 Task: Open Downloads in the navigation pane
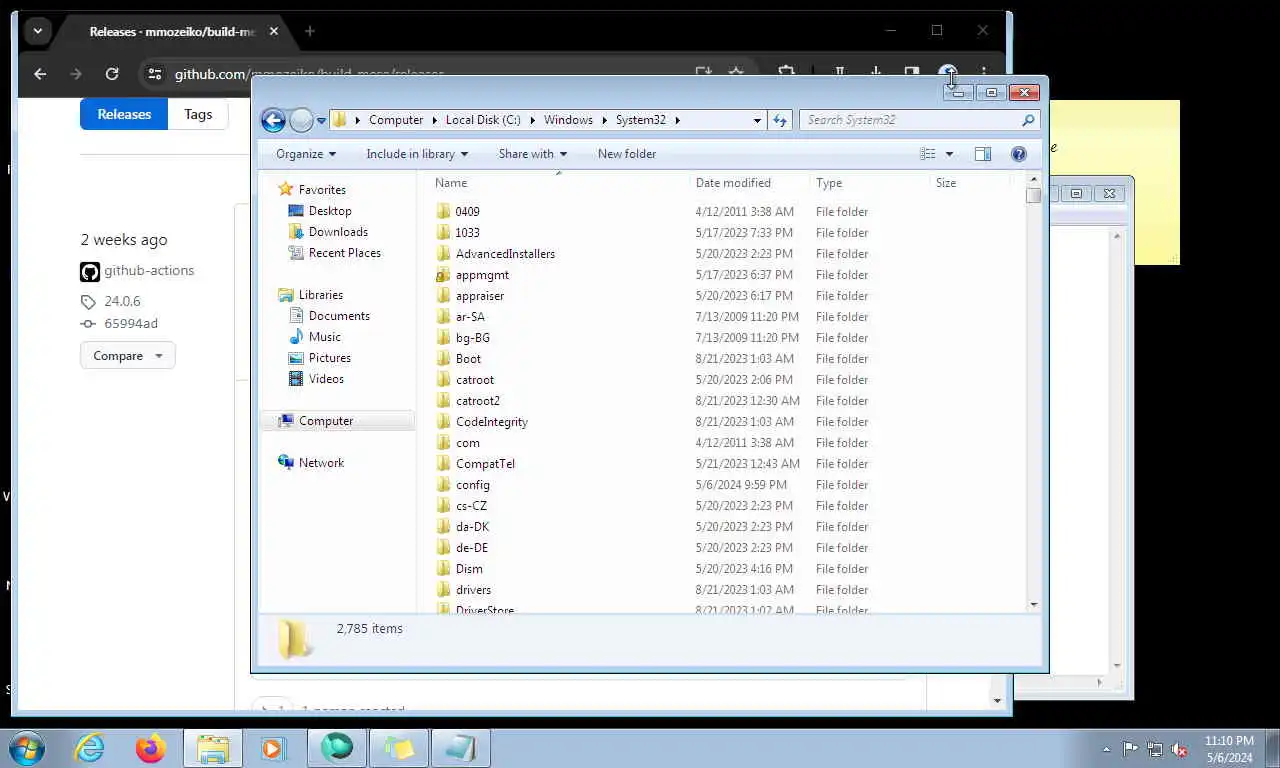pyautogui.click(x=338, y=232)
